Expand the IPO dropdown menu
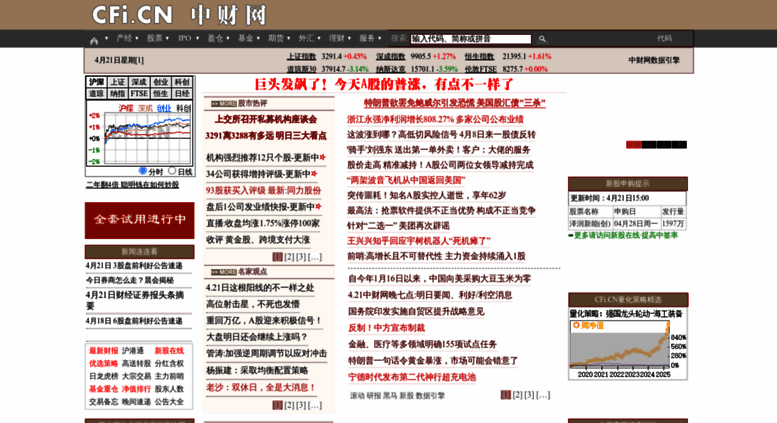This screenshot has width=777, height=423. (188, 38)
